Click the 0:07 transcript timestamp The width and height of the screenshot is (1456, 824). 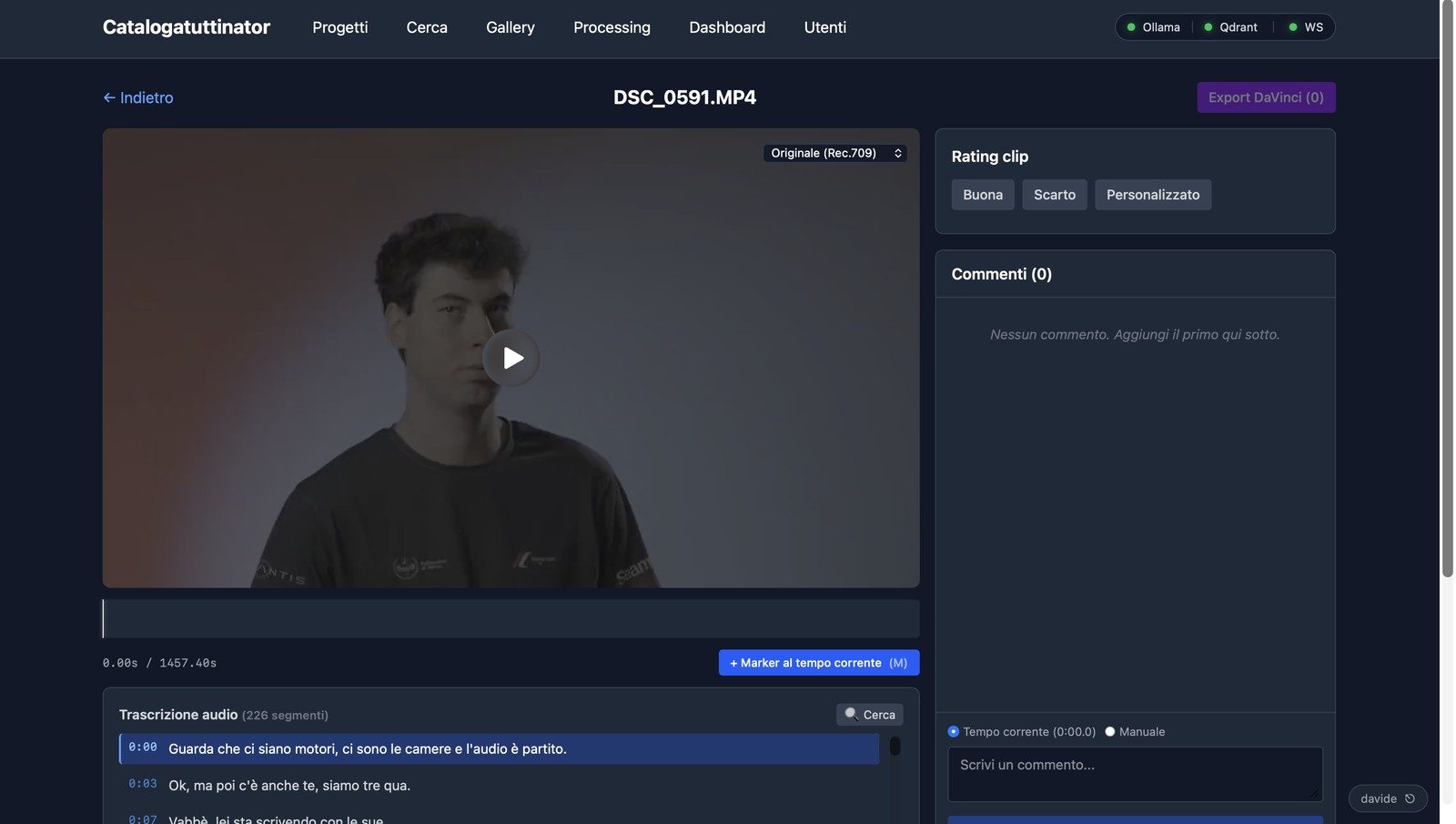[143, 819]
